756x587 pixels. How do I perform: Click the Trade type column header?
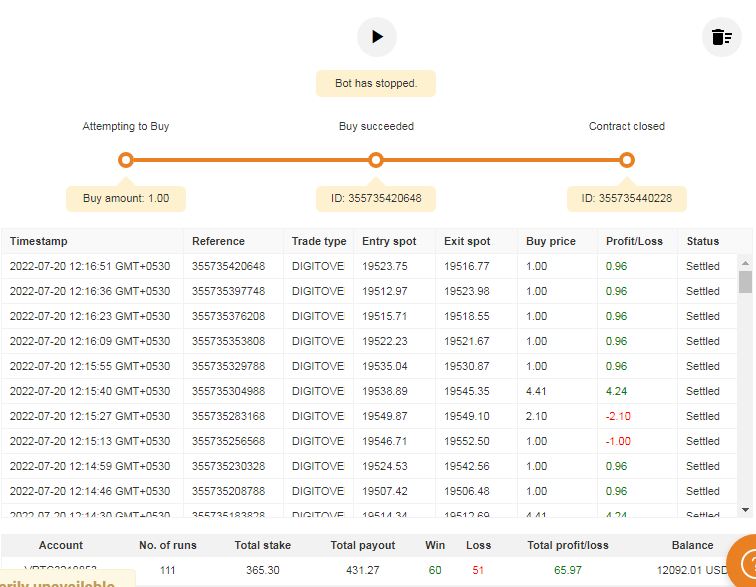click(319, 241)
